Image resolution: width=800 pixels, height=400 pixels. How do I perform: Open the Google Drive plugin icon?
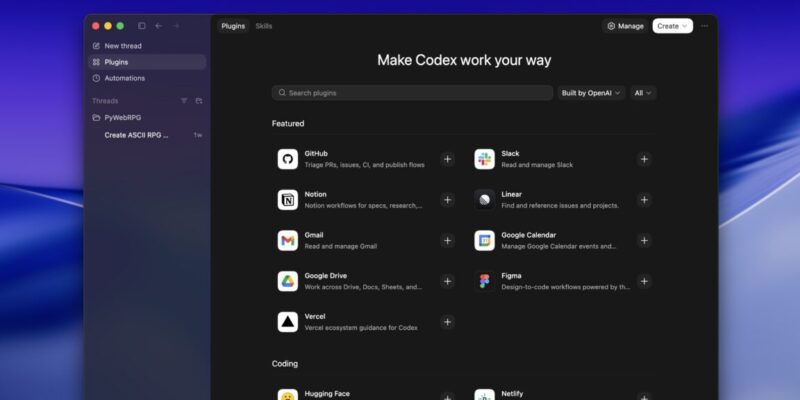tap(288, 282)
